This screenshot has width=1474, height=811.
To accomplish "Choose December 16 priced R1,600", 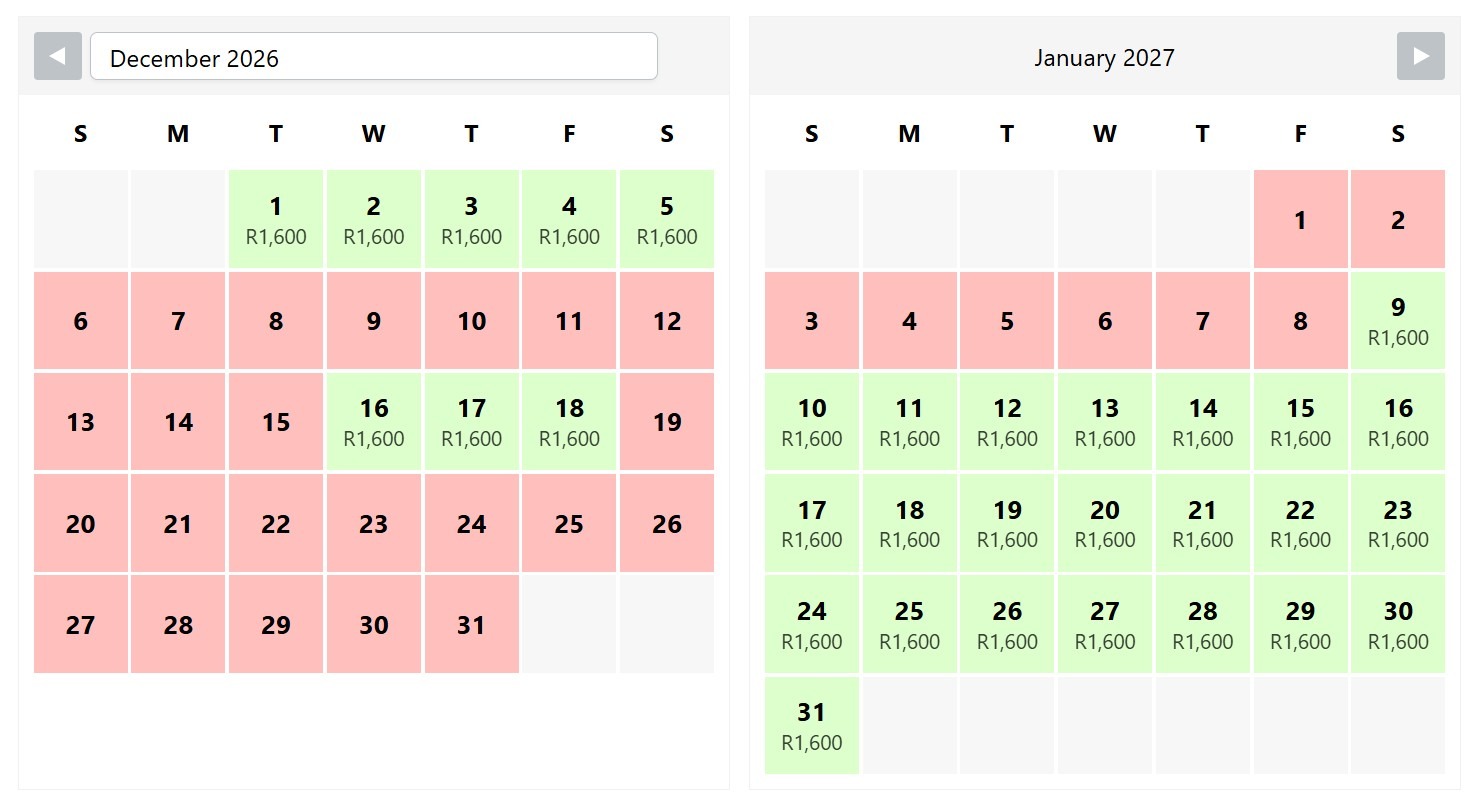I will pos(374,421).
